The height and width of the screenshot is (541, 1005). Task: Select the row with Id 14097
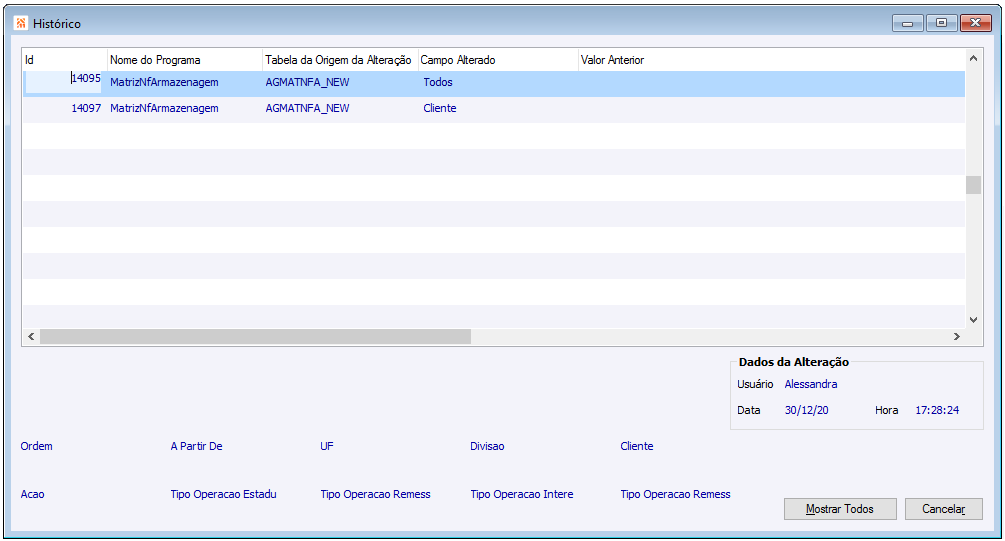pyautogui.click(x=494, y=109)
